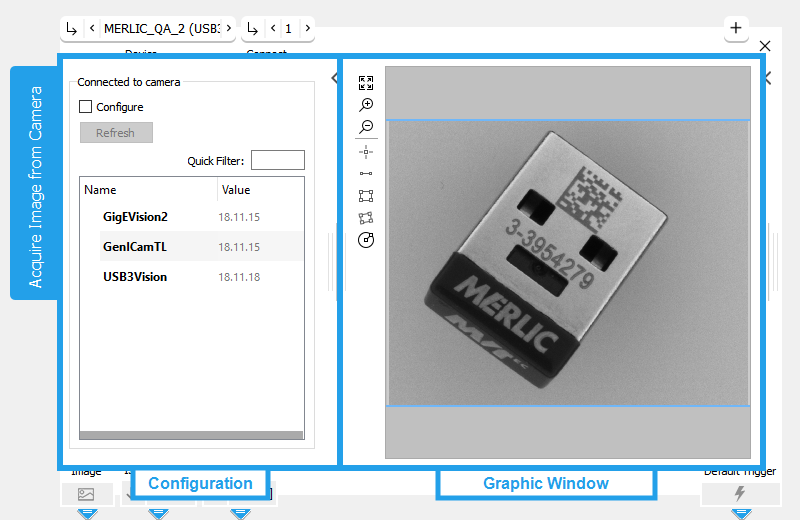Click the Image output icon button

(86, 494)
